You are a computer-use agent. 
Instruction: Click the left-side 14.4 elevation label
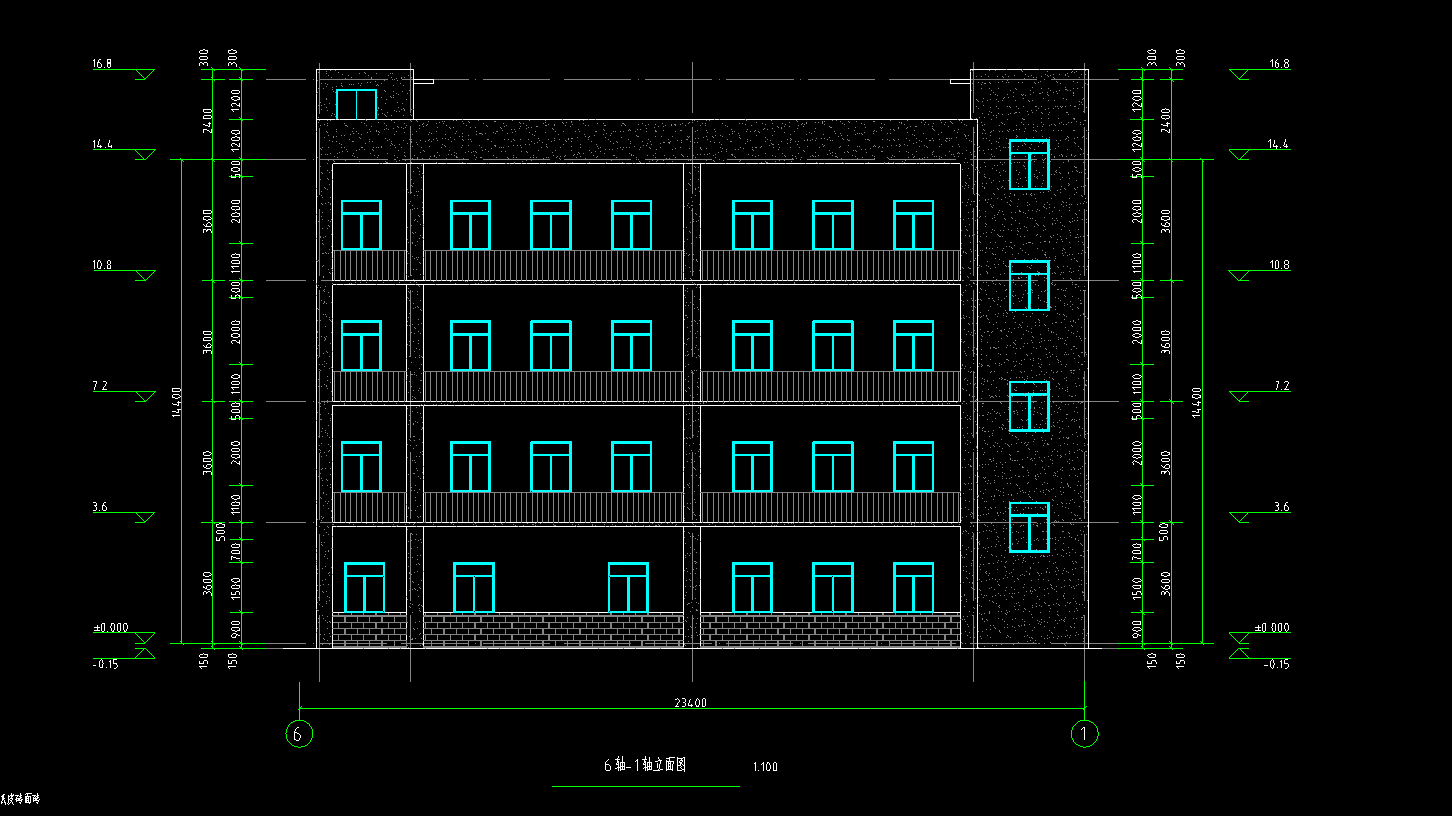(102, 145)
